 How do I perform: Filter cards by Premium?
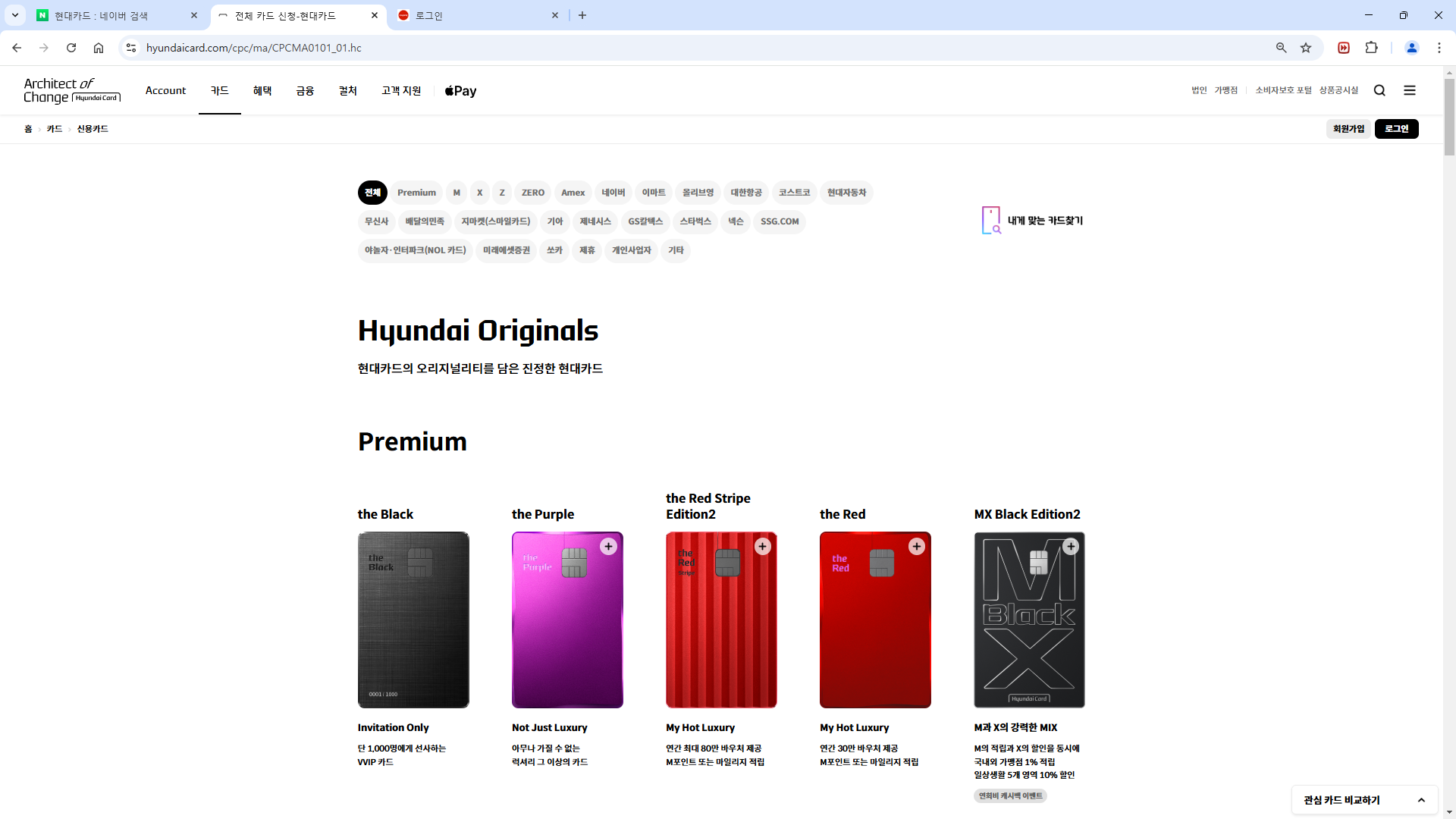coord(416,193)
